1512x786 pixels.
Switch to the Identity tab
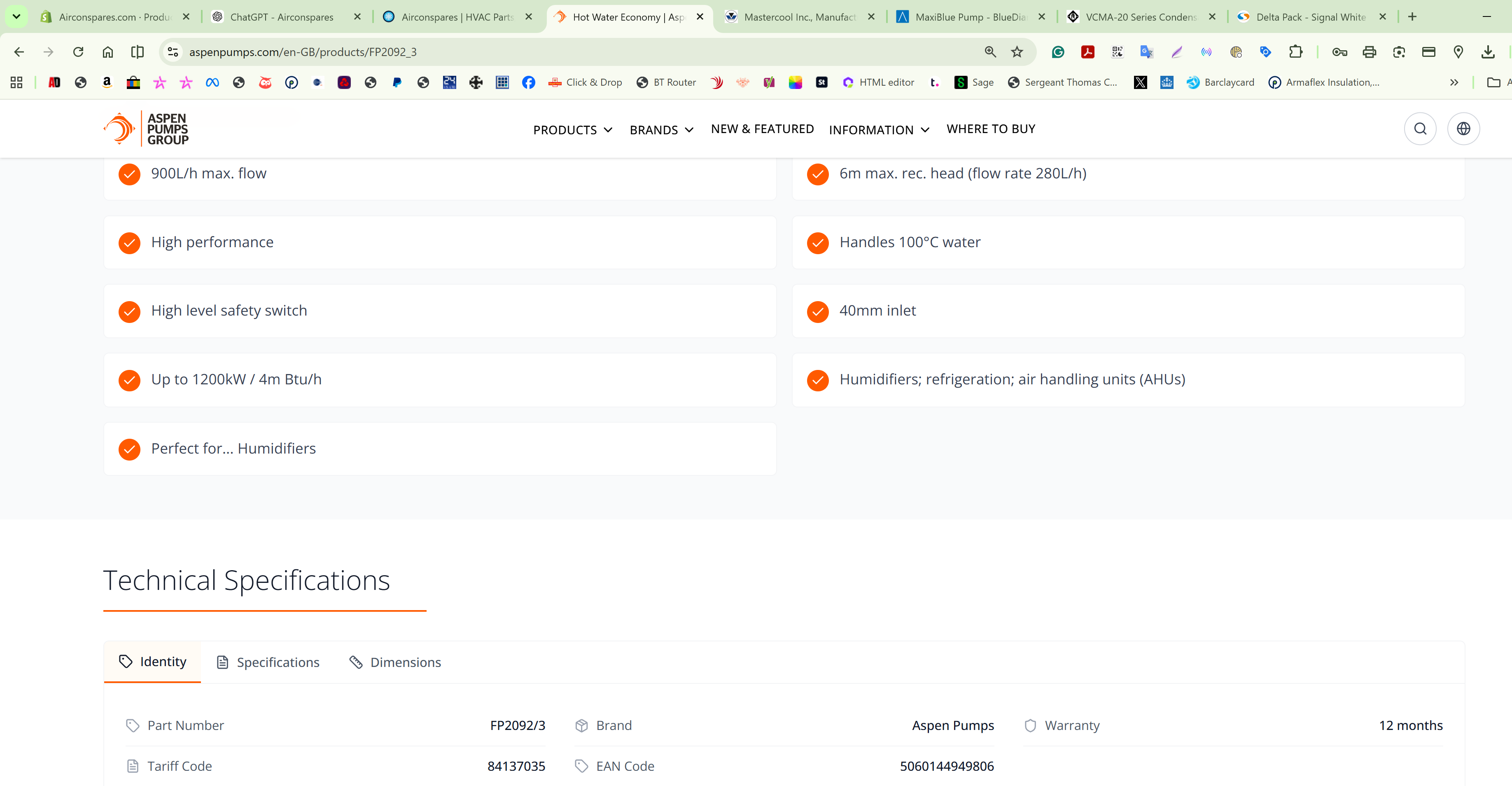pyautogui.click(x=153, y=662)
